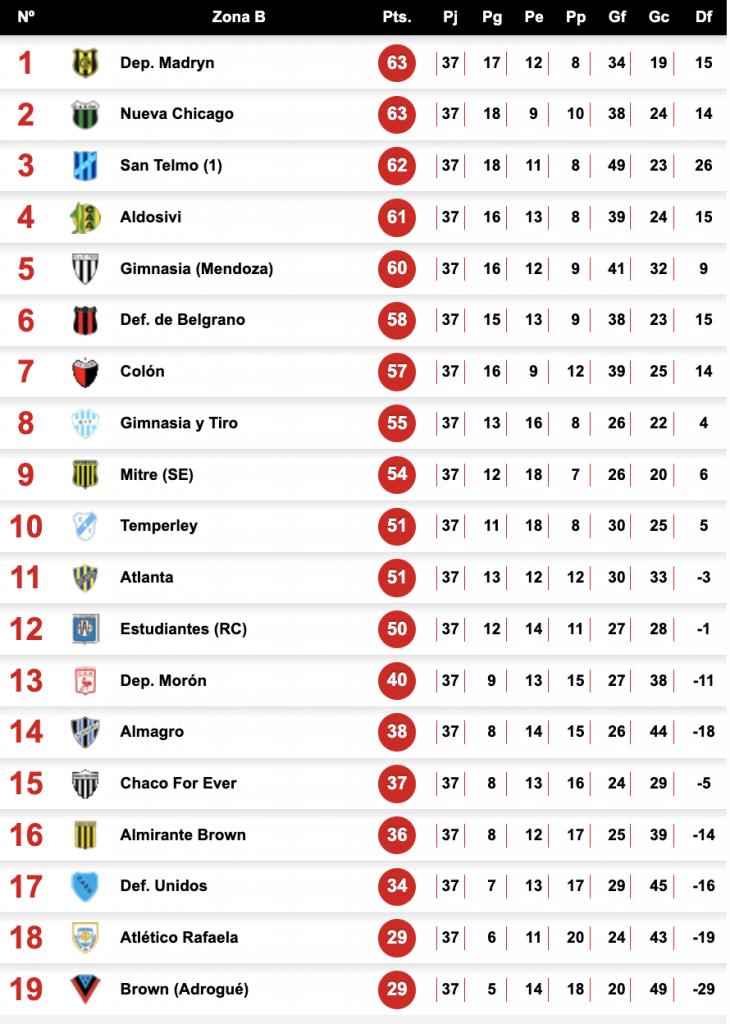
Task: Click the Almirante Brown team name
Action: click(183, 835)
